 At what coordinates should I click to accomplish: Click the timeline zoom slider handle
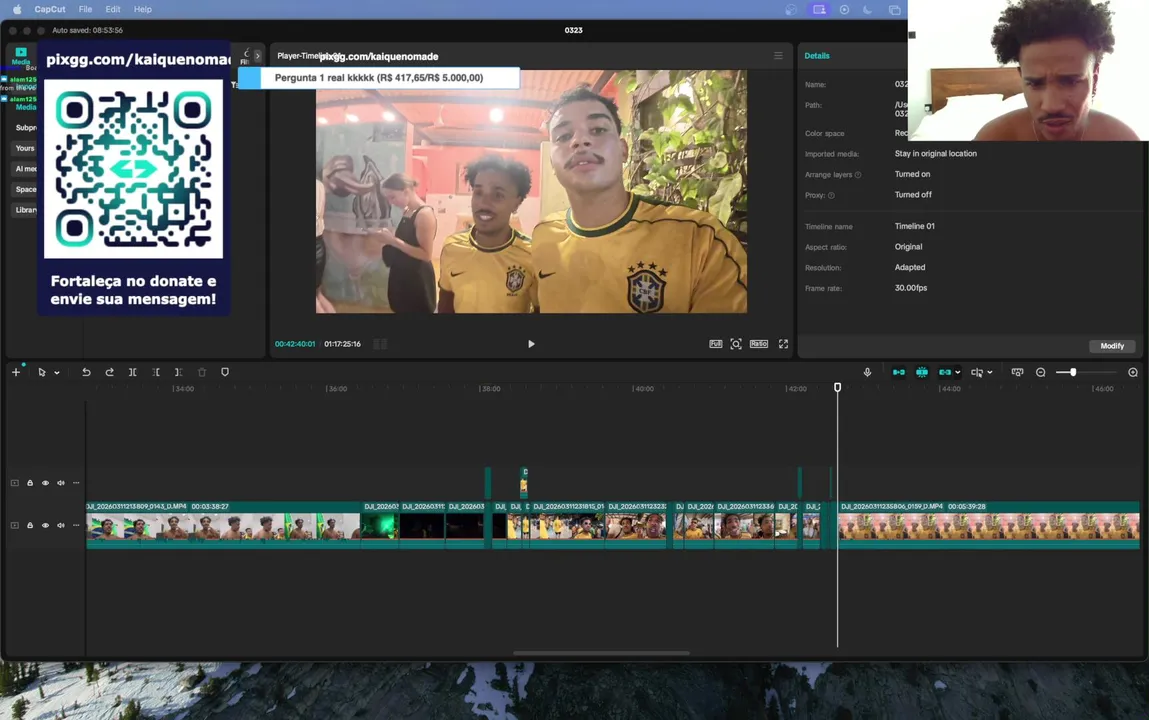[x=1073, y=372]
